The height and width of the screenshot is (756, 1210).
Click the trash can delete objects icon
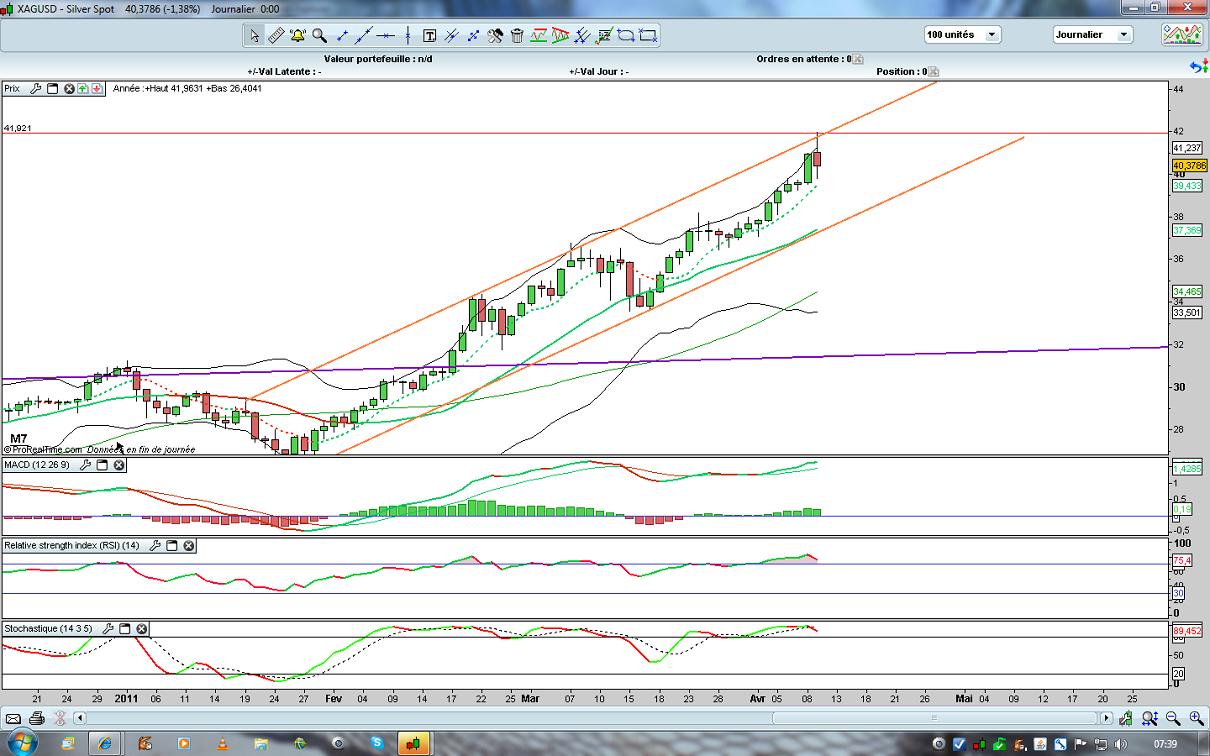(x=517, y=35)
